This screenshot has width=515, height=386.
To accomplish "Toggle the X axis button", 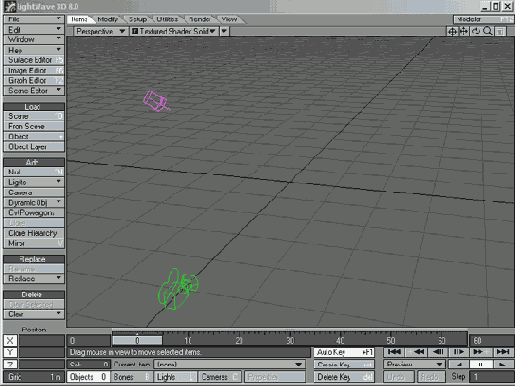I will [10, 341].
